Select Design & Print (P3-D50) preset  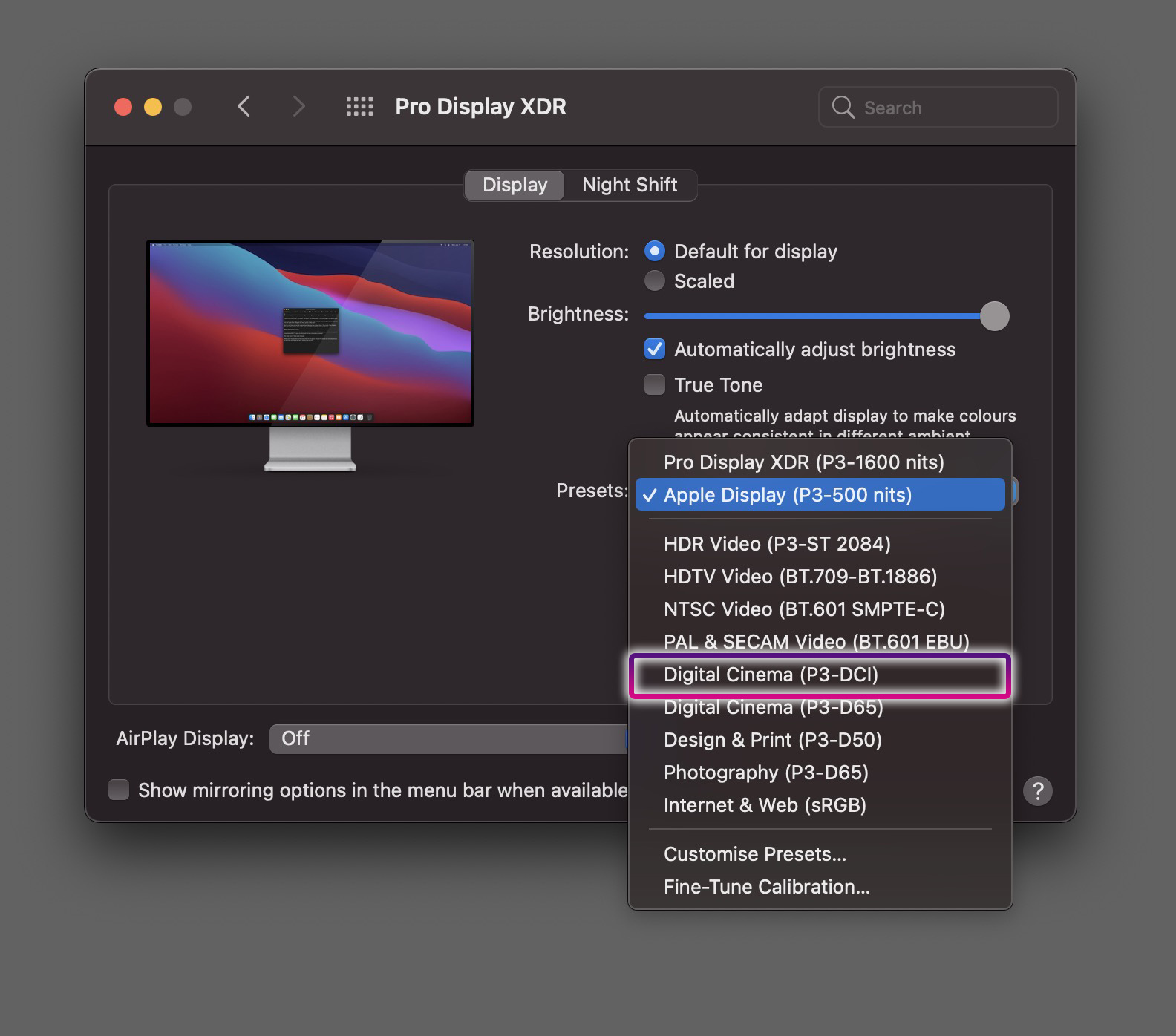pyautogui.click(x=820, y=740)
